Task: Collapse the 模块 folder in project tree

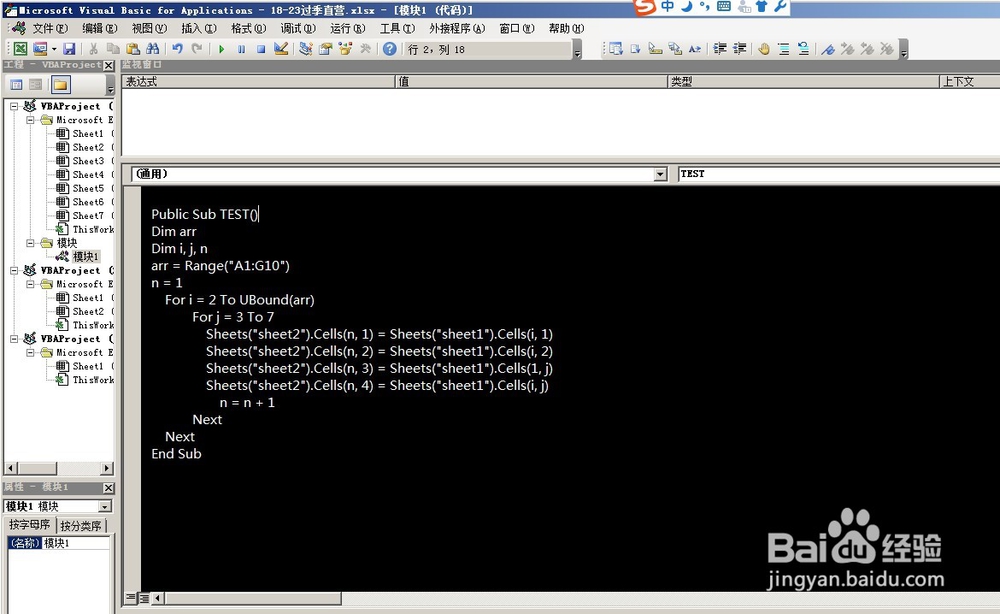Action: [30, 243]
